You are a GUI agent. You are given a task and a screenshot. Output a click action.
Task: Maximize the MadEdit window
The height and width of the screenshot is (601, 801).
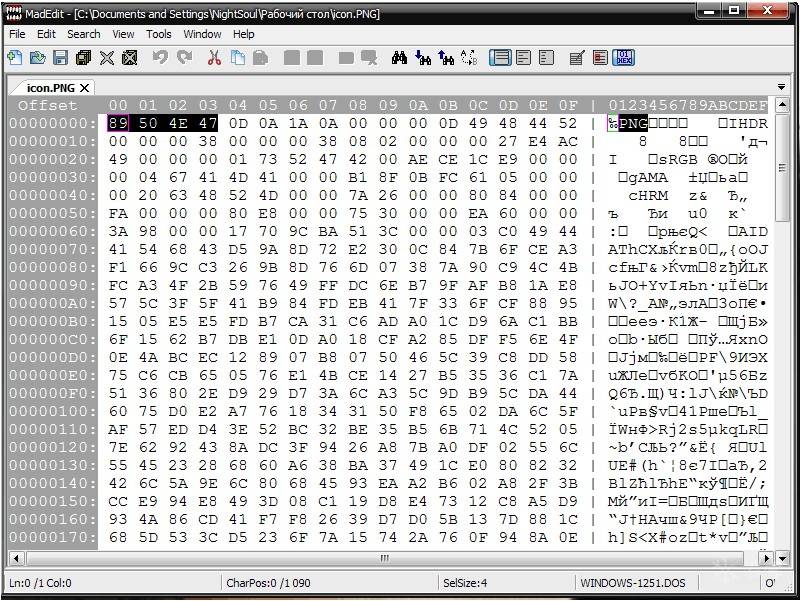click(x=735, y=10)
